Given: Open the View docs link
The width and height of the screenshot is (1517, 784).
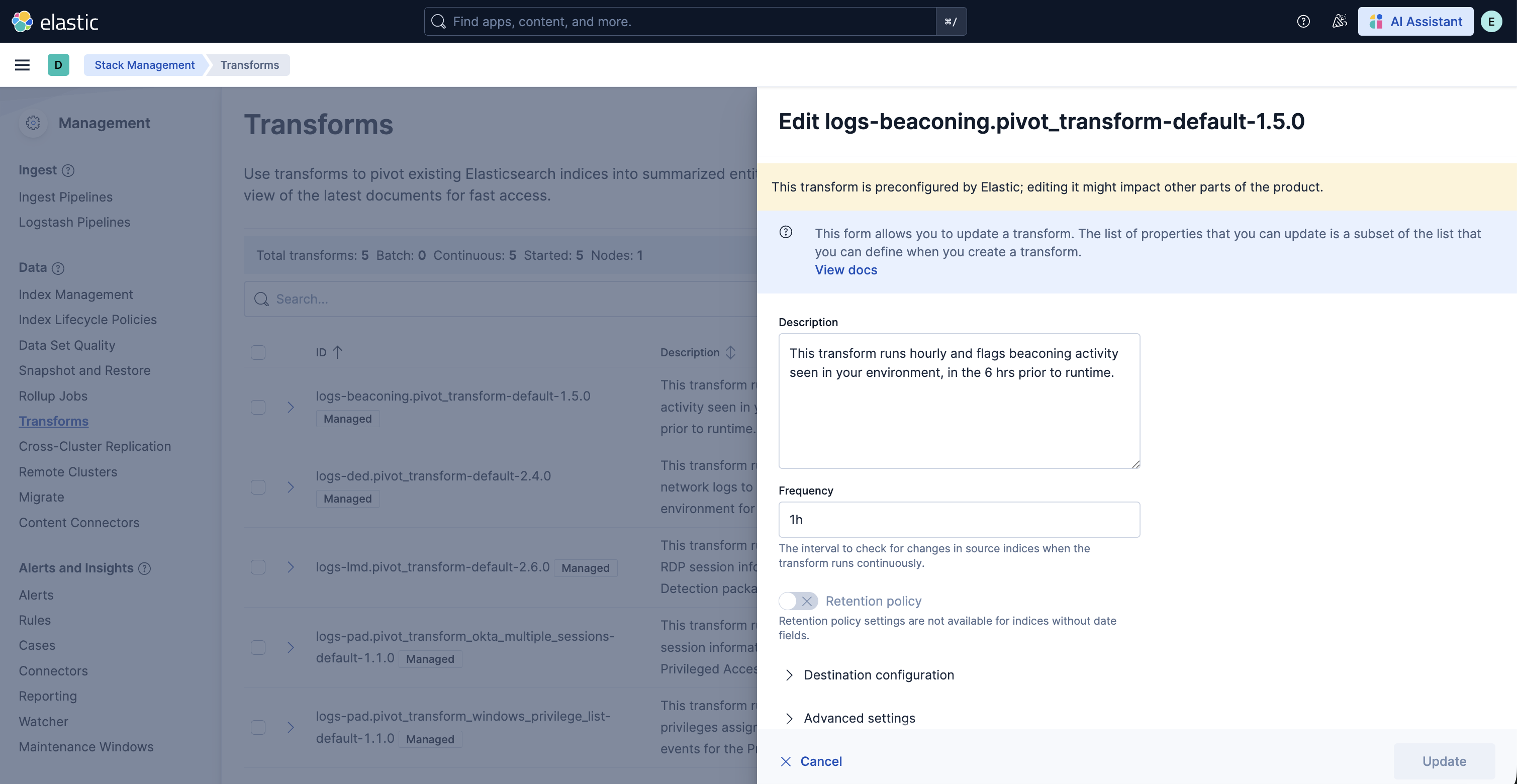Looking at the screenshot, I should (845, 269).
